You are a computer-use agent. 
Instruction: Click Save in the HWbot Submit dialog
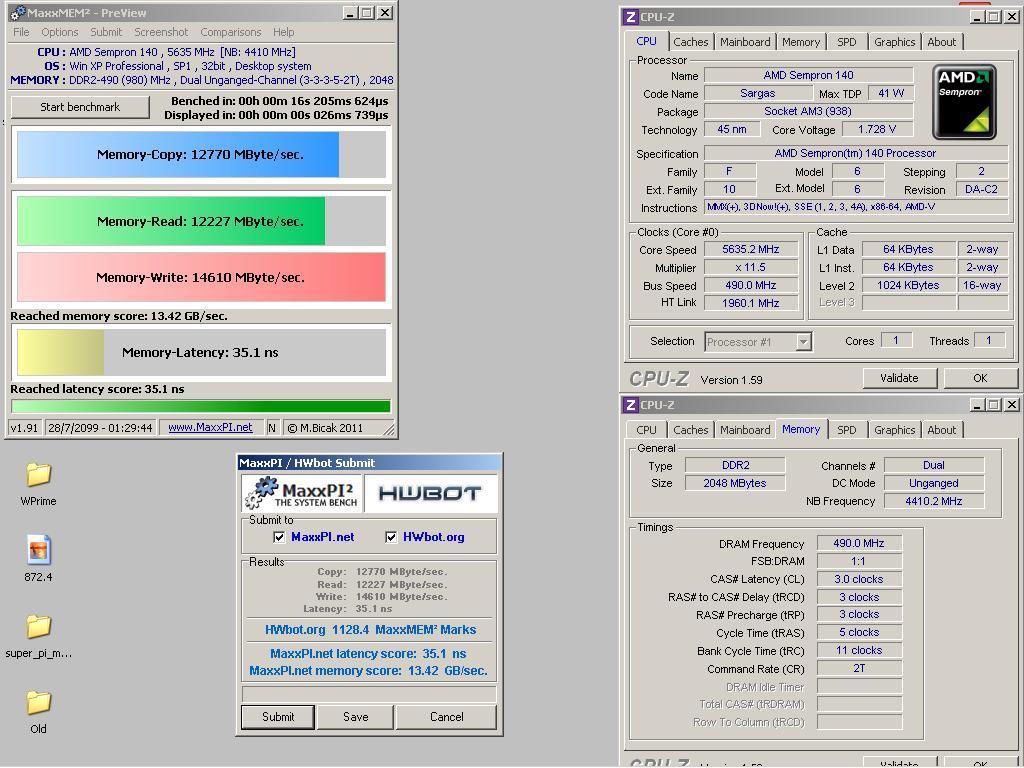coord(355,716)
